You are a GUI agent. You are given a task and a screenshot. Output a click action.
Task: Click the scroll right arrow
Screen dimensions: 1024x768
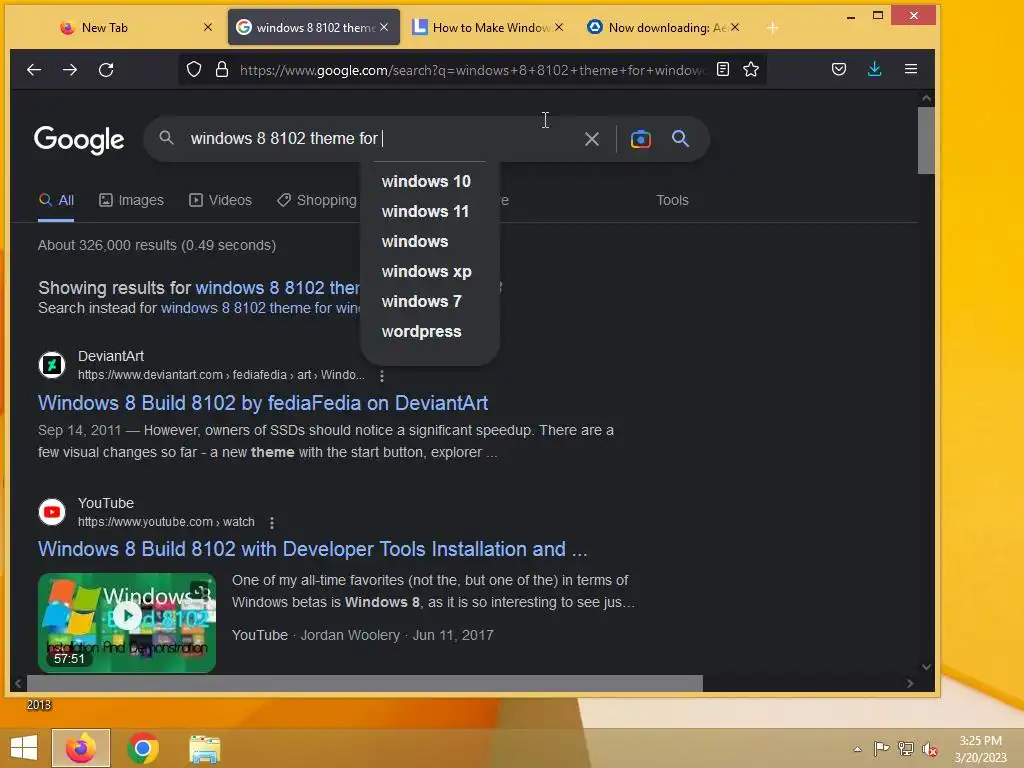point(910,684)
